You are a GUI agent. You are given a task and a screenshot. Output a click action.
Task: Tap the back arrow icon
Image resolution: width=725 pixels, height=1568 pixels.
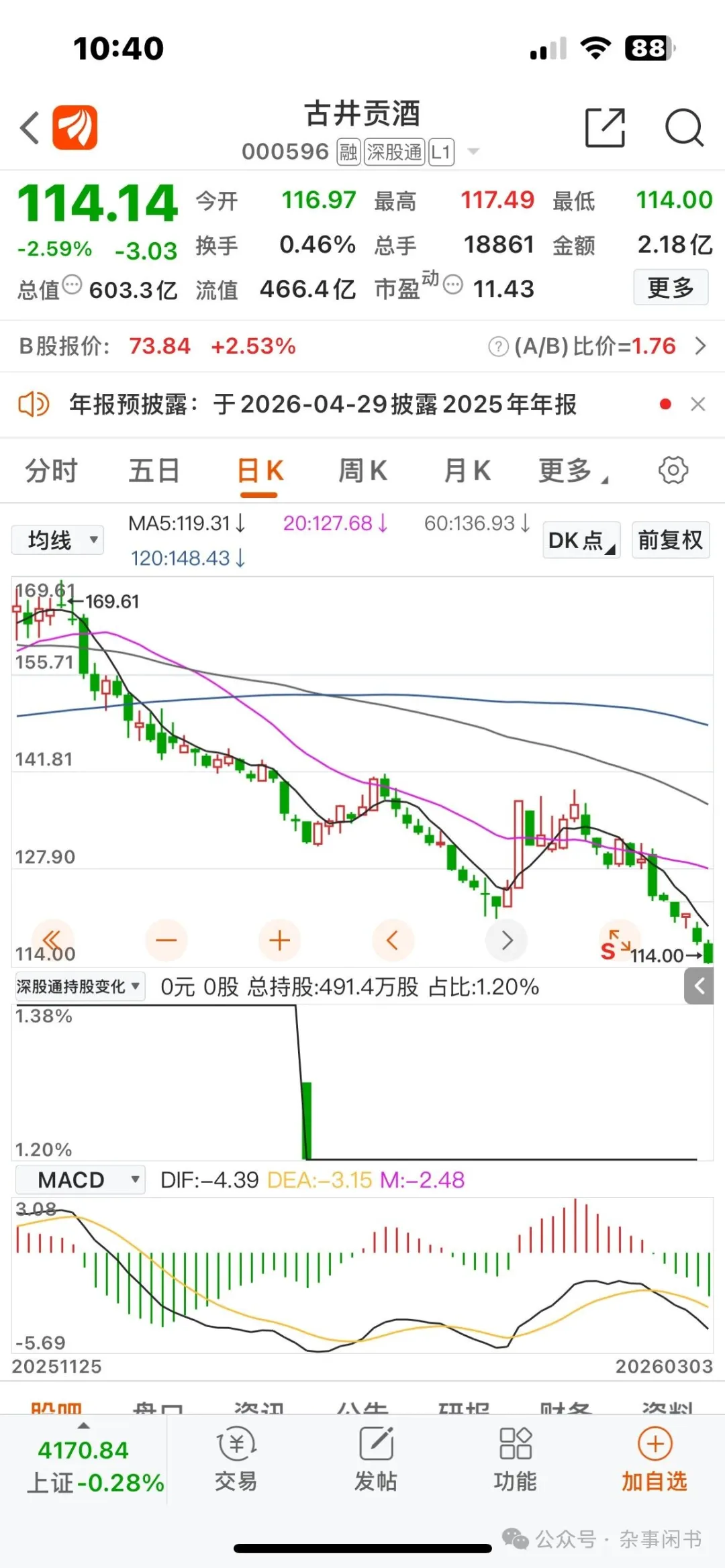(x=30, y=127)
